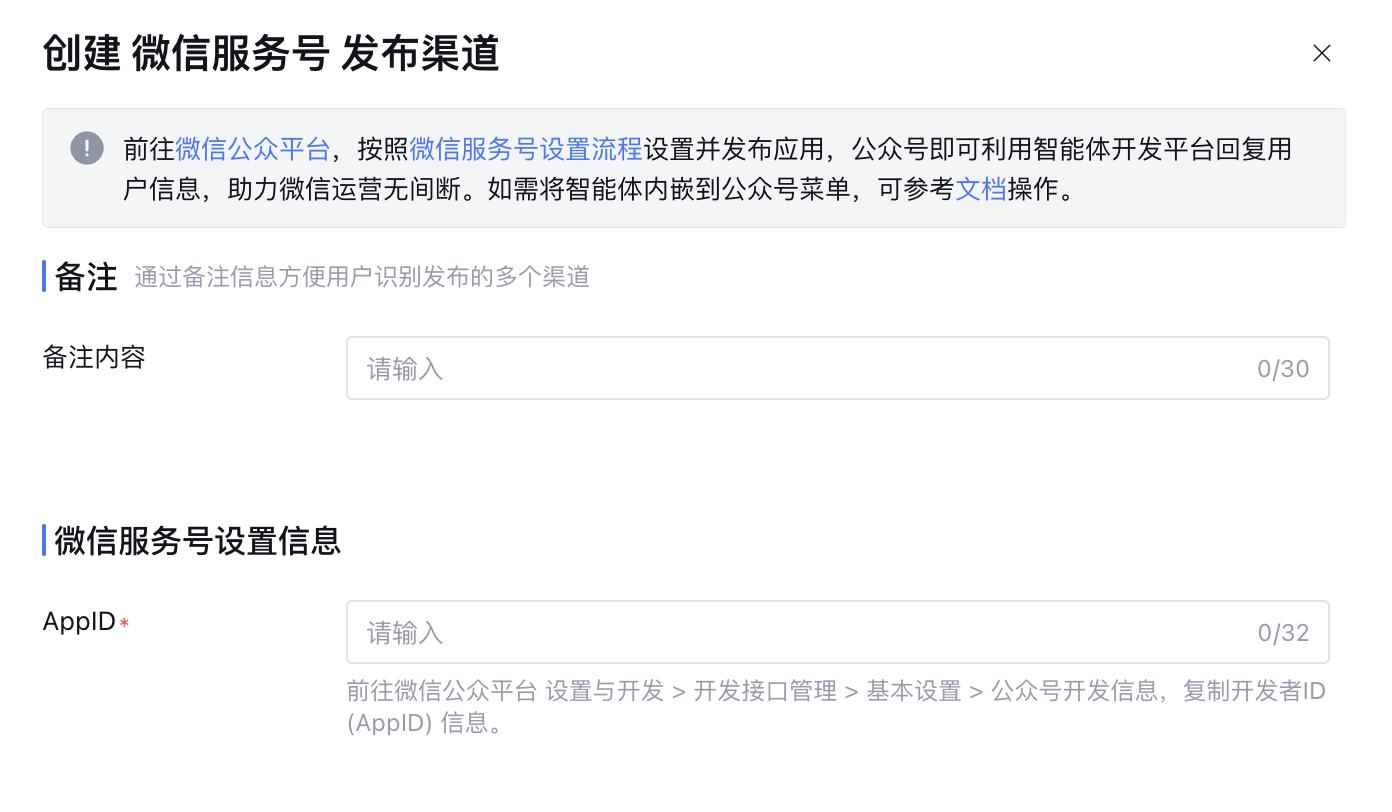1392x812 pixels.
Task: Click the 0/30 character counter
Action: point(1283,369)
